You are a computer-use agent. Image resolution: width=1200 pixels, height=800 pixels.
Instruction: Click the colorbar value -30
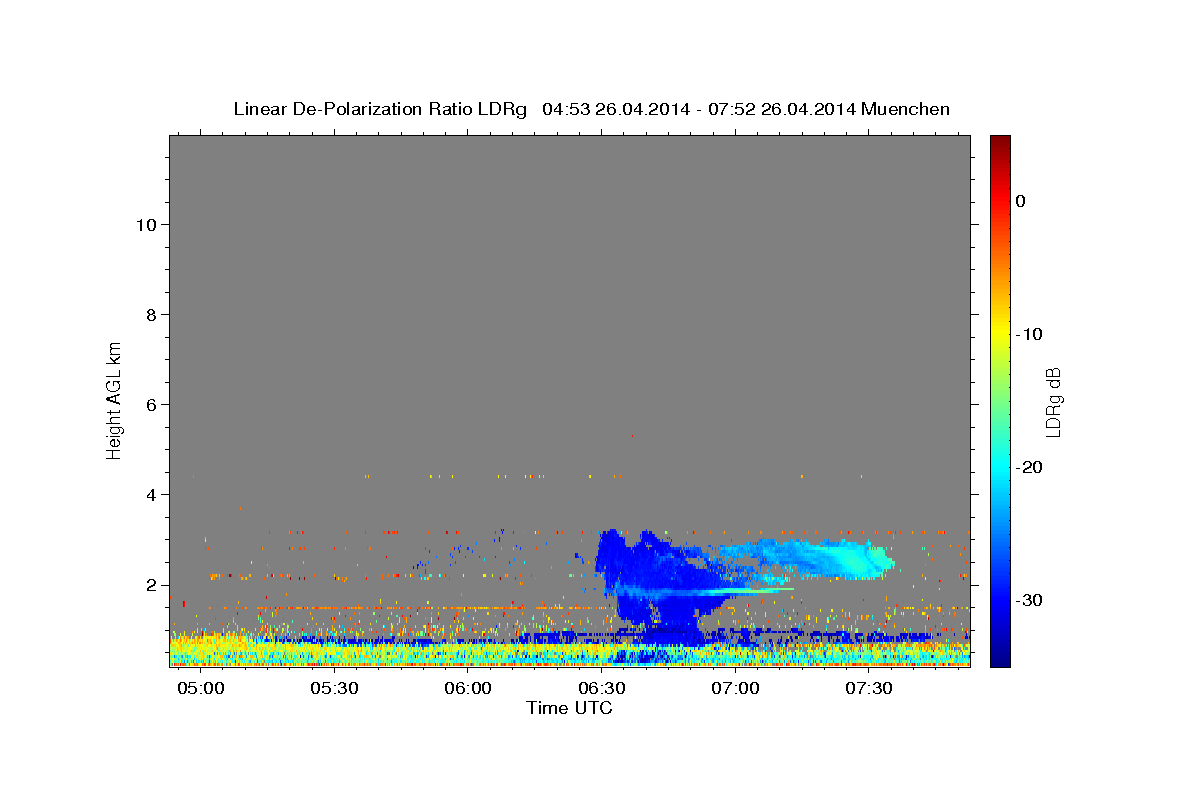tap(1030, 600)
